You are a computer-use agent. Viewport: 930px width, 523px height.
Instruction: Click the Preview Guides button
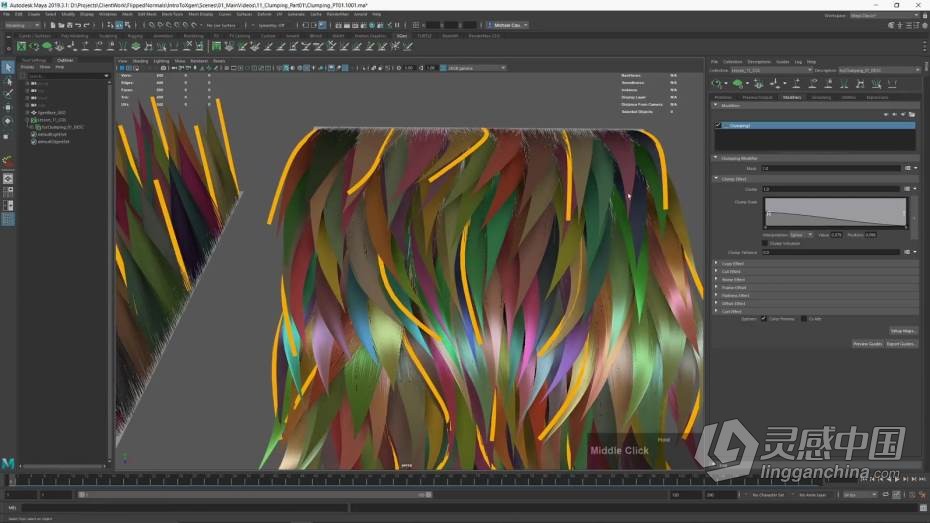(866, 343)
